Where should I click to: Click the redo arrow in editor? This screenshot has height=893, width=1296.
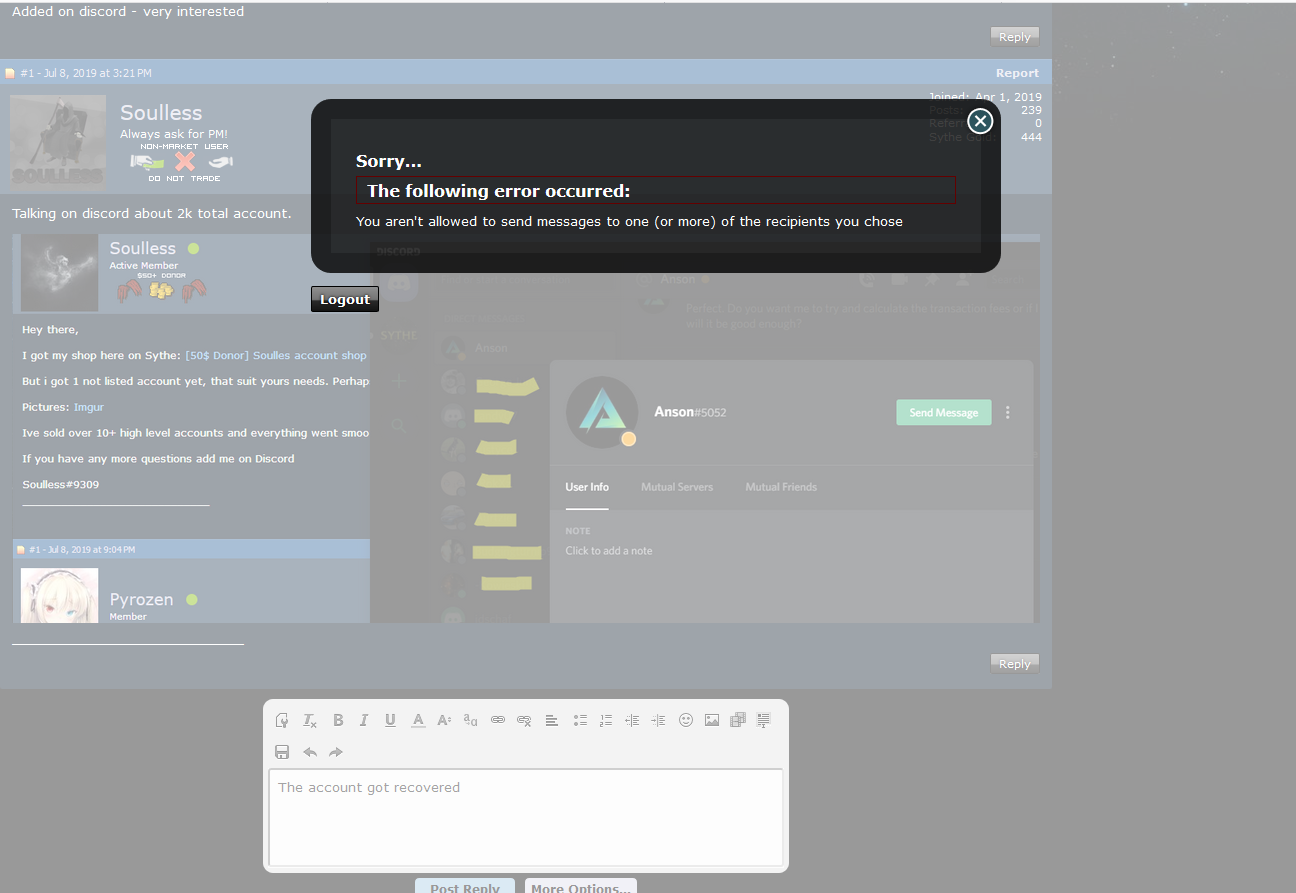[336, 752]
